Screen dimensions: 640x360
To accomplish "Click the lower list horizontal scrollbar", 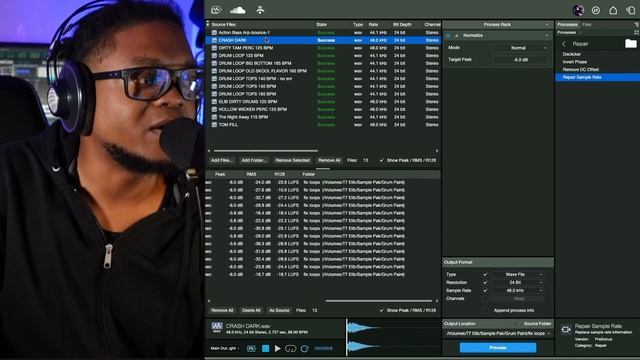I will 379,301.
